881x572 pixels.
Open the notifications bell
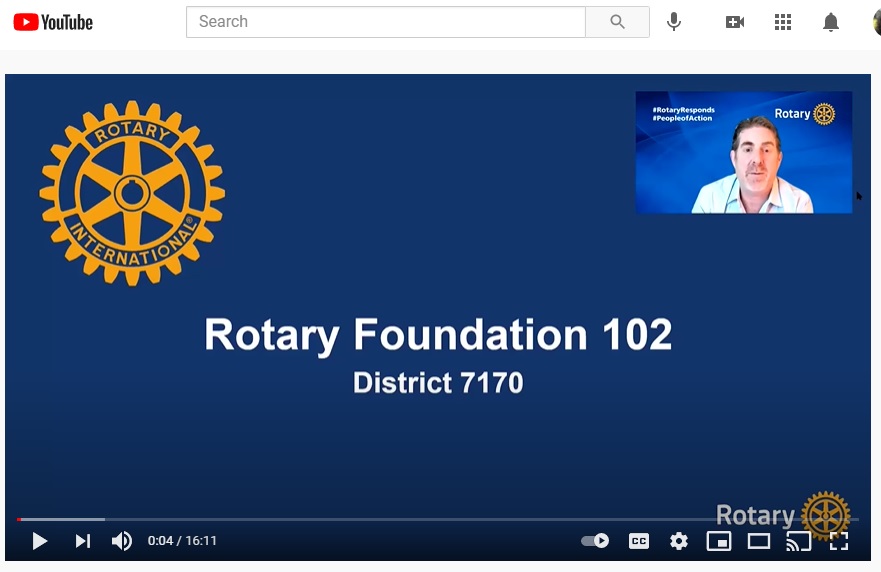pos(831,22)
